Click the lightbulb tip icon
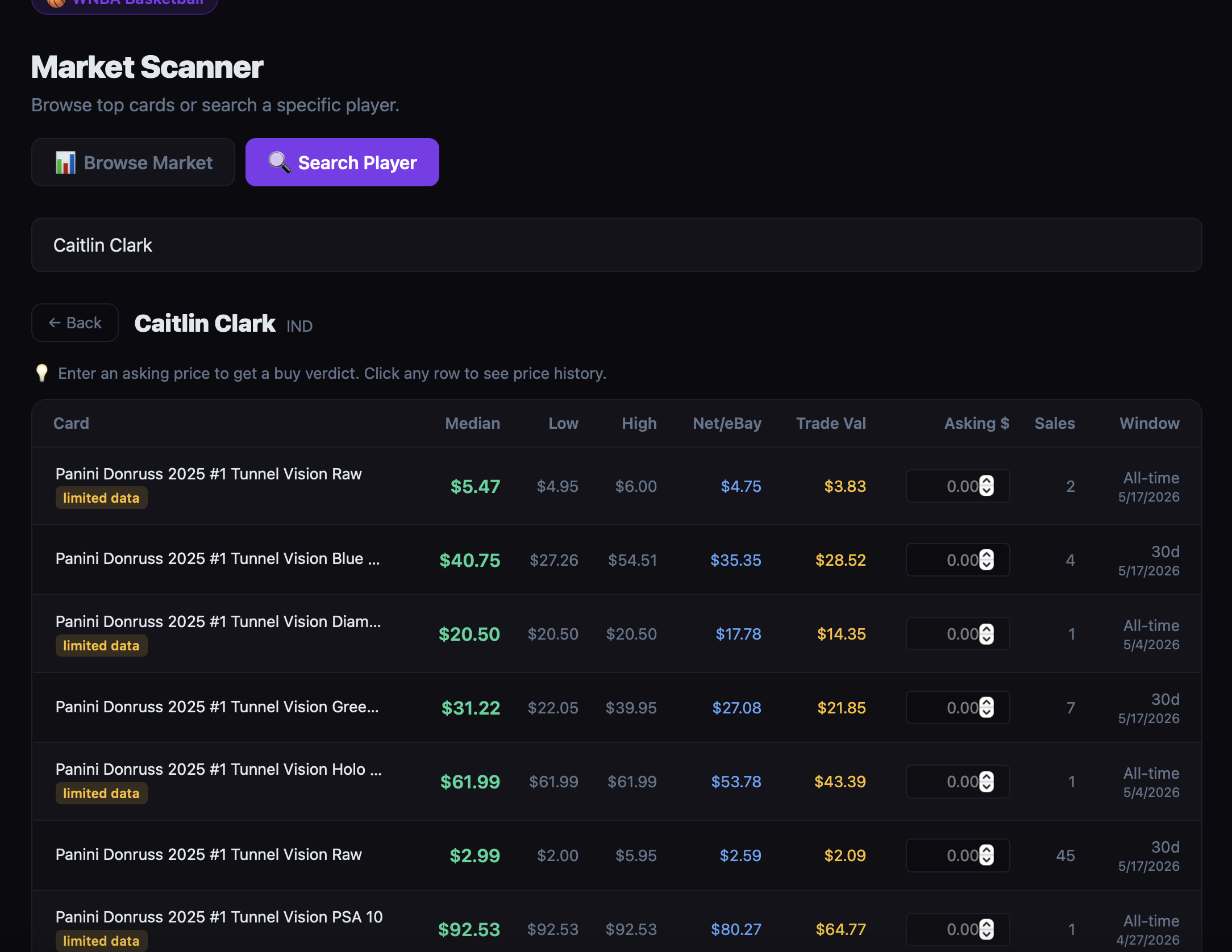The height and width of the screenshot is (952, 1232). pyautogui.click(x=42, y=373)
